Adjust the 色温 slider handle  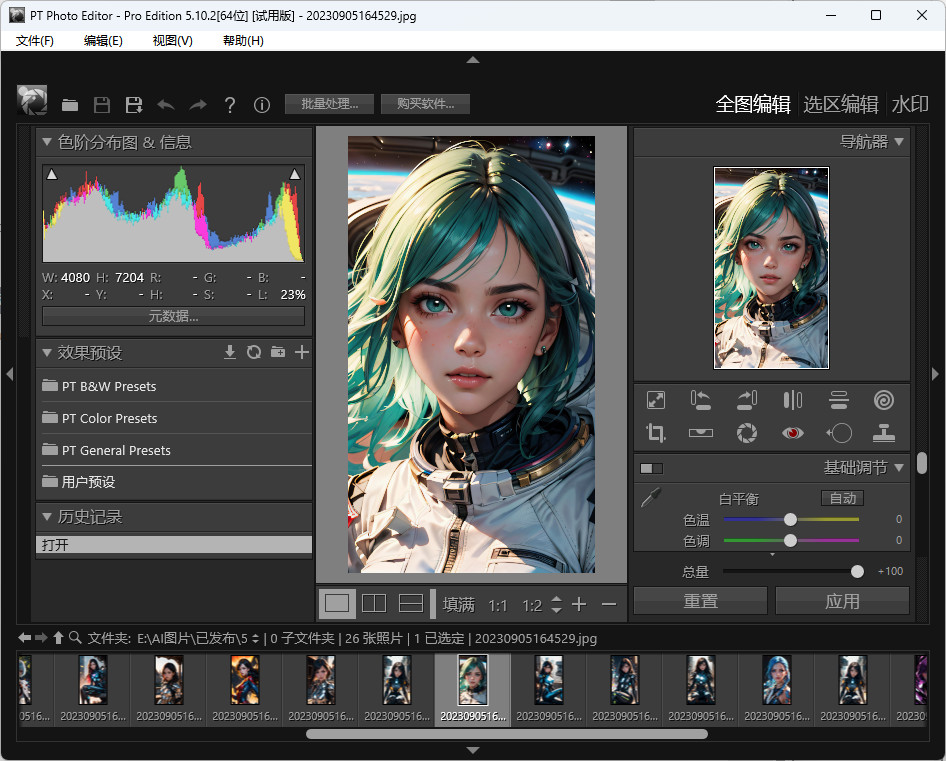[790, 519]
